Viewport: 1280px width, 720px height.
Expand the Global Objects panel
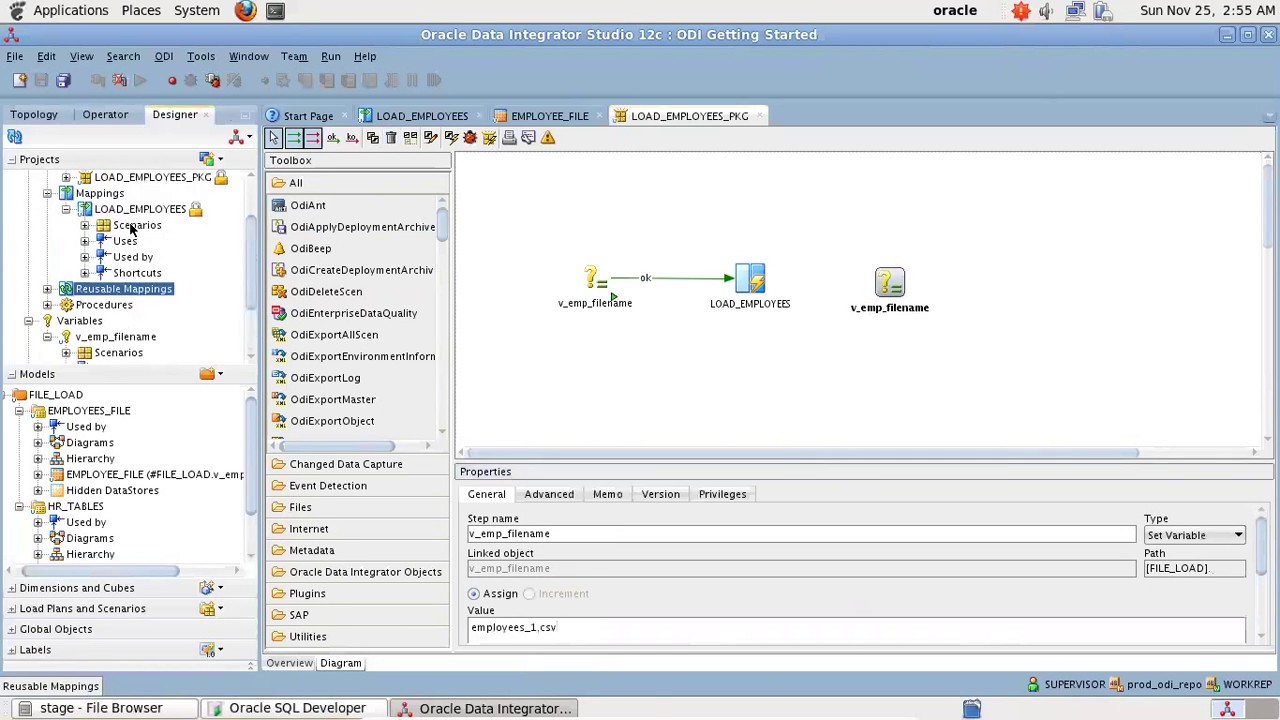tap(11, 629)
